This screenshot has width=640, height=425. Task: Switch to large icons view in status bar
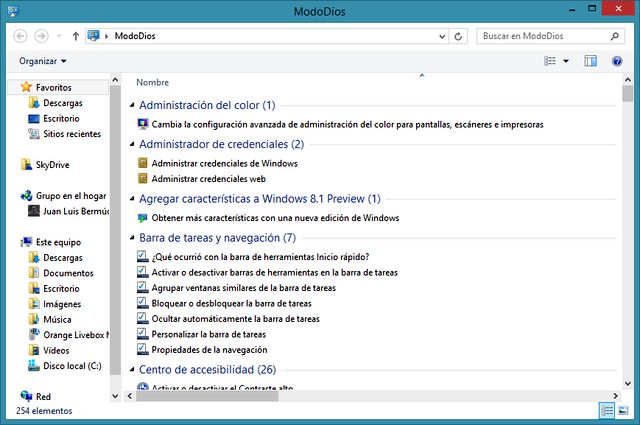(624, 411)
